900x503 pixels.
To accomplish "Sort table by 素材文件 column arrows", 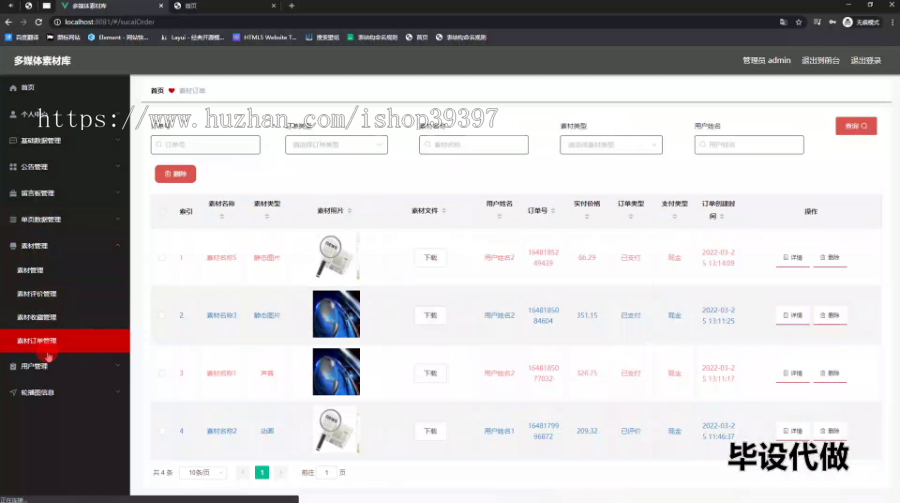I will click(444, 211).
